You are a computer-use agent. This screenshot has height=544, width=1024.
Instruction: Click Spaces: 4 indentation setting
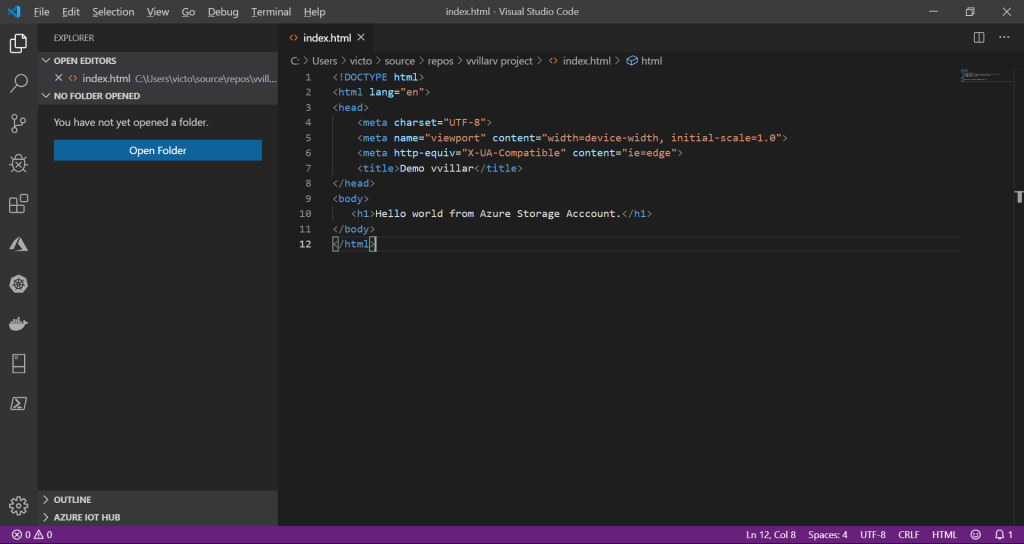(x=827, y=535)
